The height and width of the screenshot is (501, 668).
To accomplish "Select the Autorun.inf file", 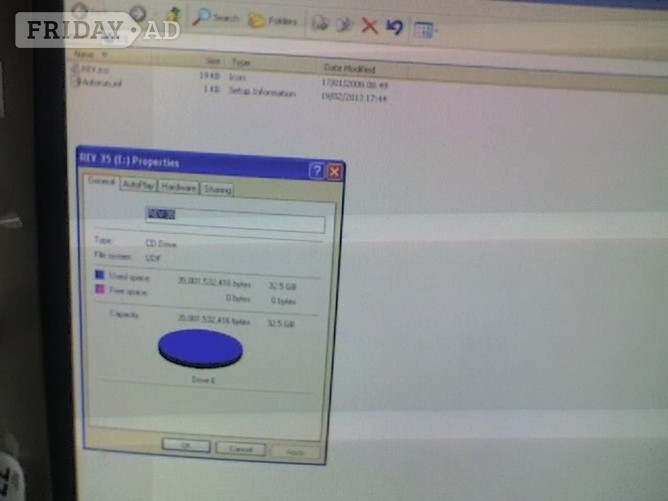I will (101, 82).
